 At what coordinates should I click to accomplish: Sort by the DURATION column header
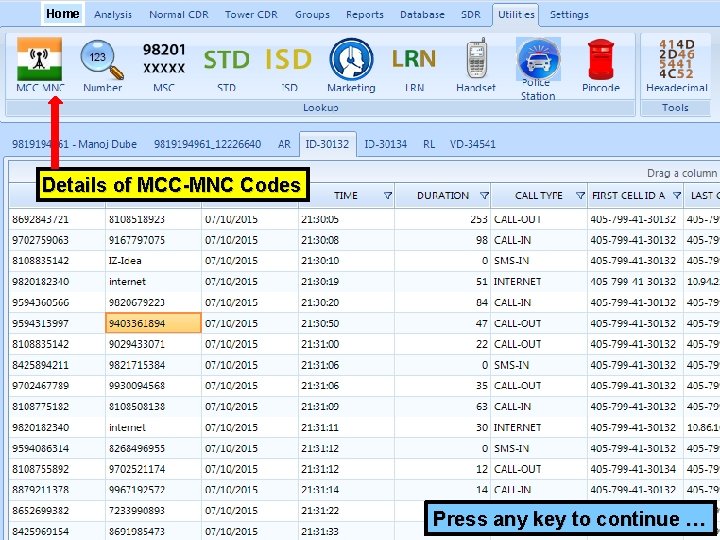tap(443, 196)
